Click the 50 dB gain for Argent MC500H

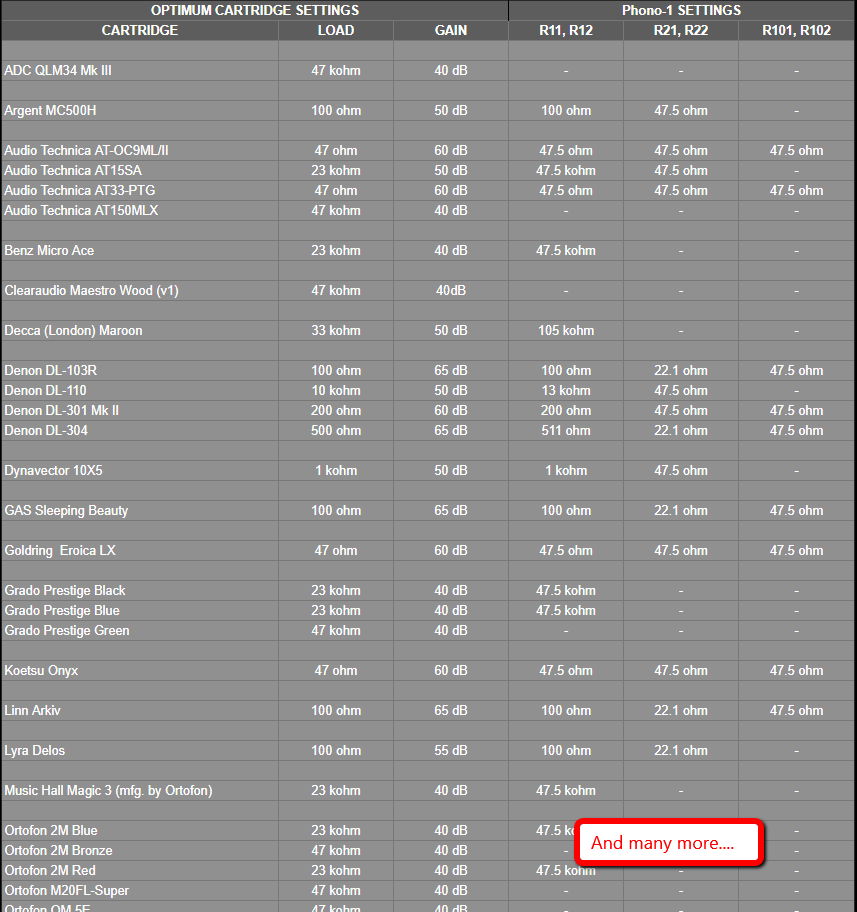[451, 111]
